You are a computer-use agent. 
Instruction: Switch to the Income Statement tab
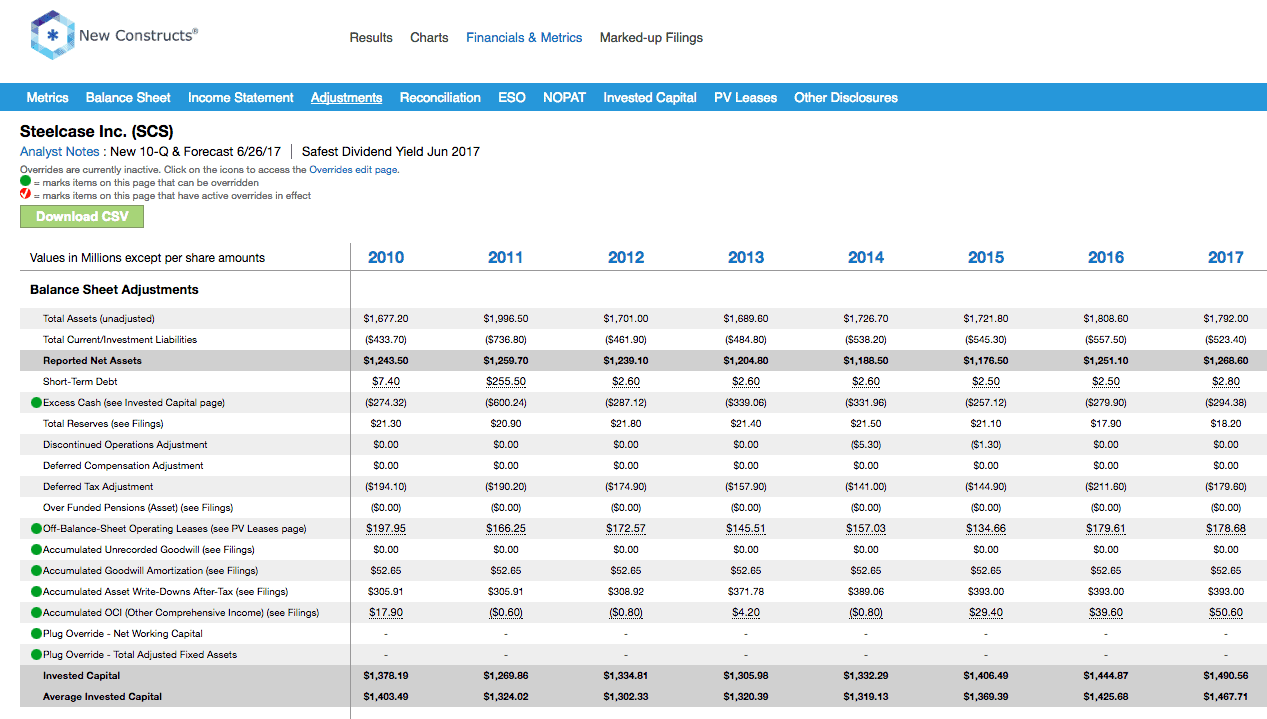coord(241,98)
